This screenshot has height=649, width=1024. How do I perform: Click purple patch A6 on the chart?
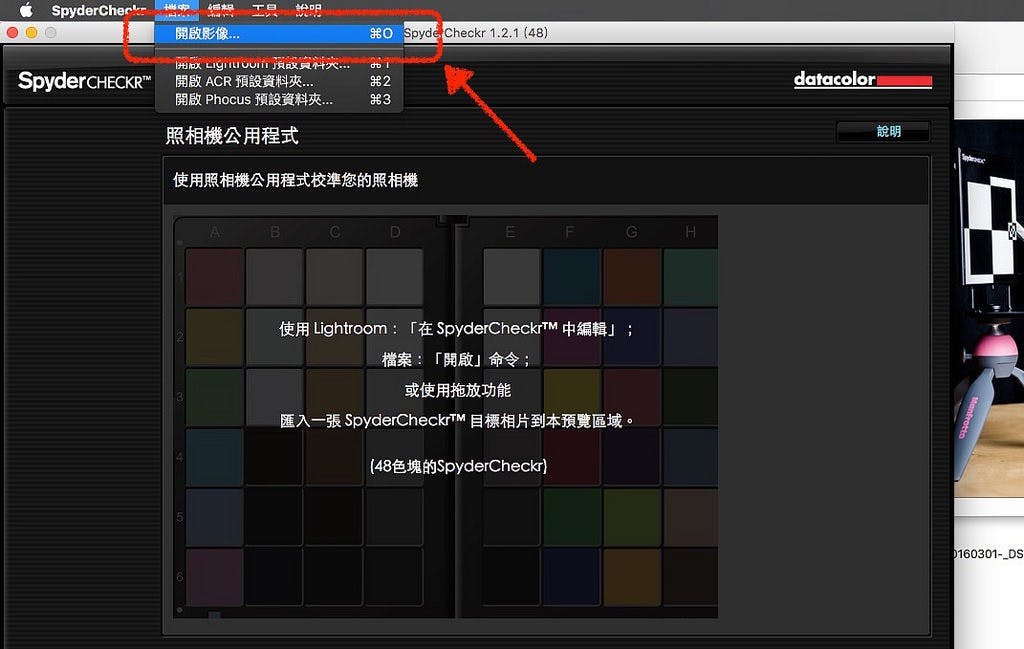214,577
